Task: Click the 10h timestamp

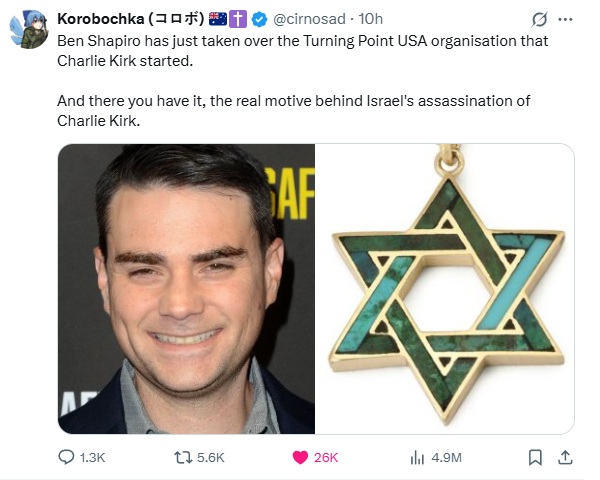Action: tap(370, 19)
